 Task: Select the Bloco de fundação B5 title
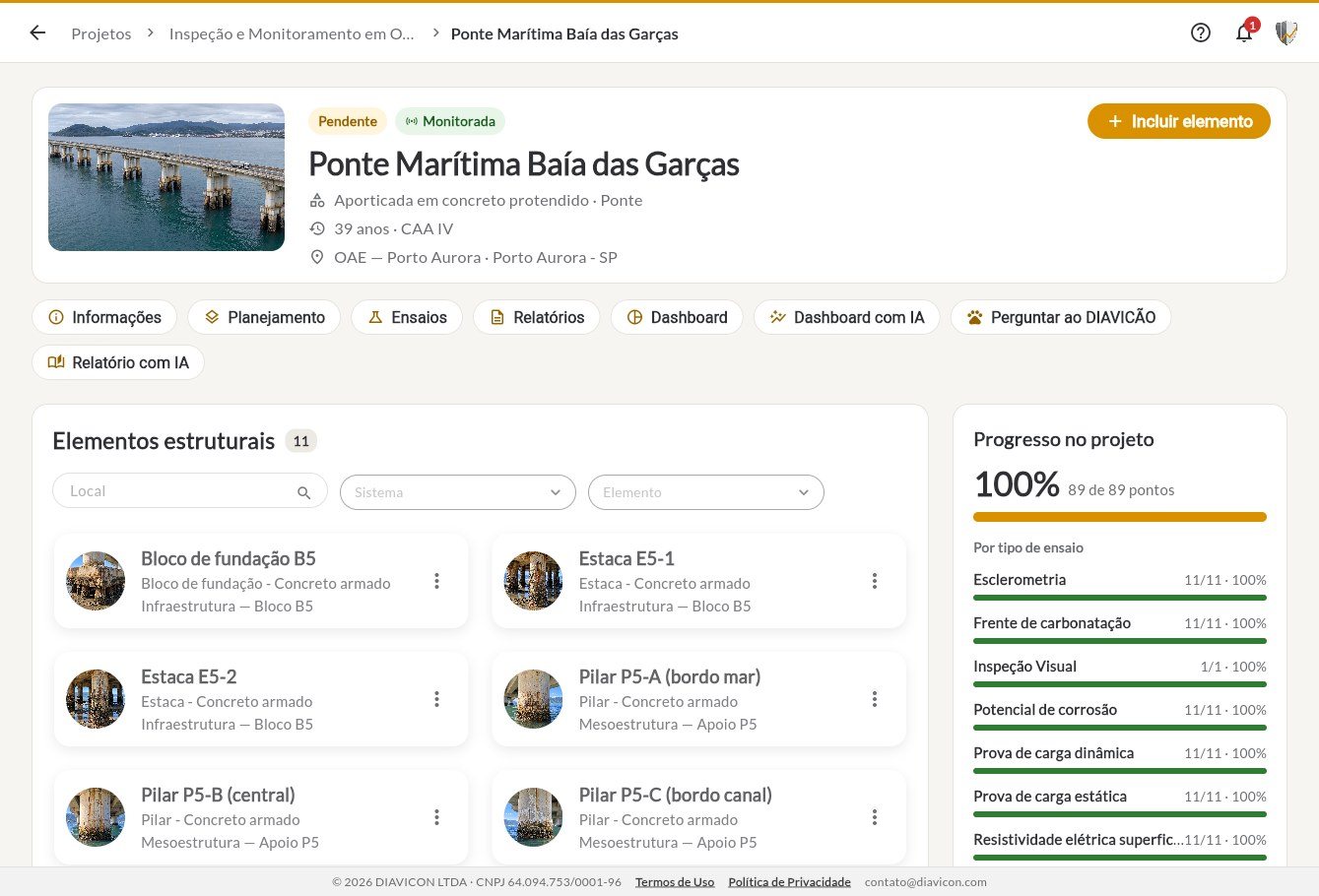229,558
